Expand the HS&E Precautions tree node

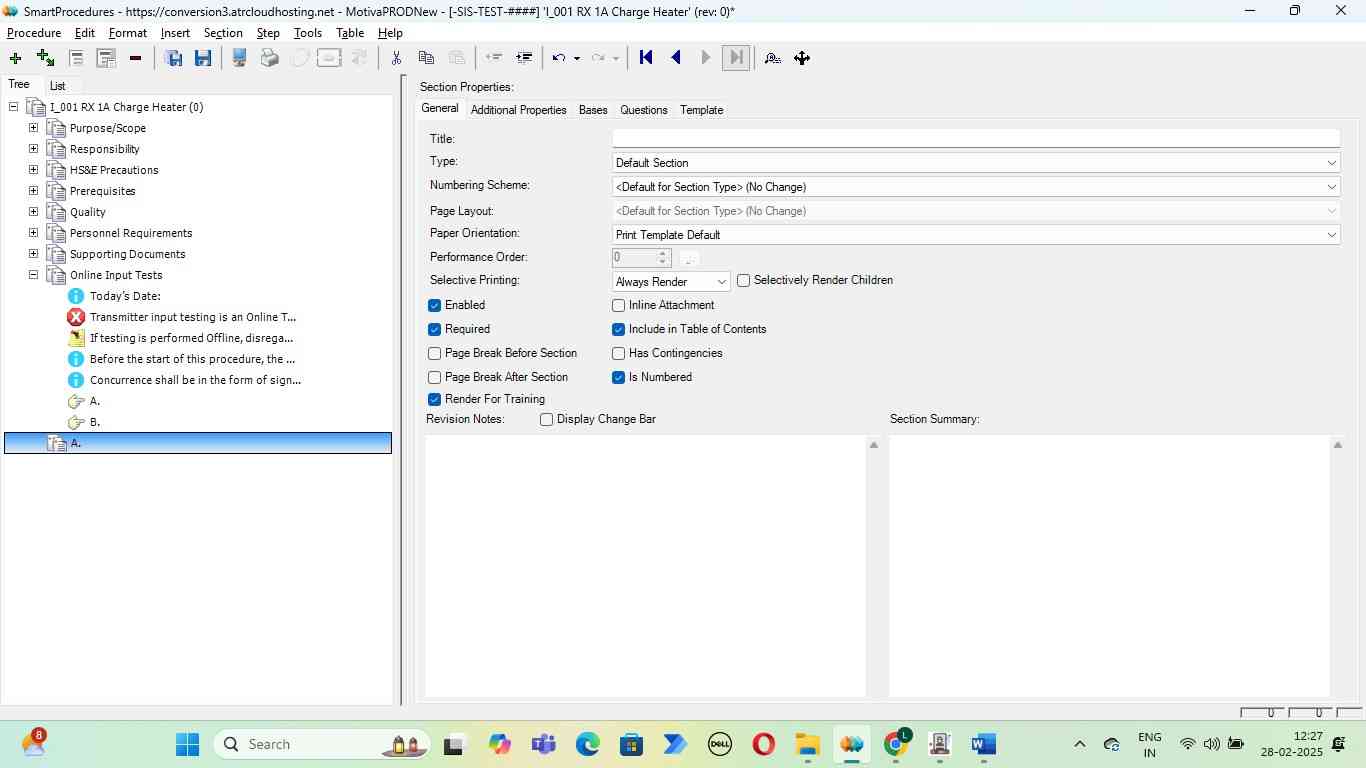33,170
